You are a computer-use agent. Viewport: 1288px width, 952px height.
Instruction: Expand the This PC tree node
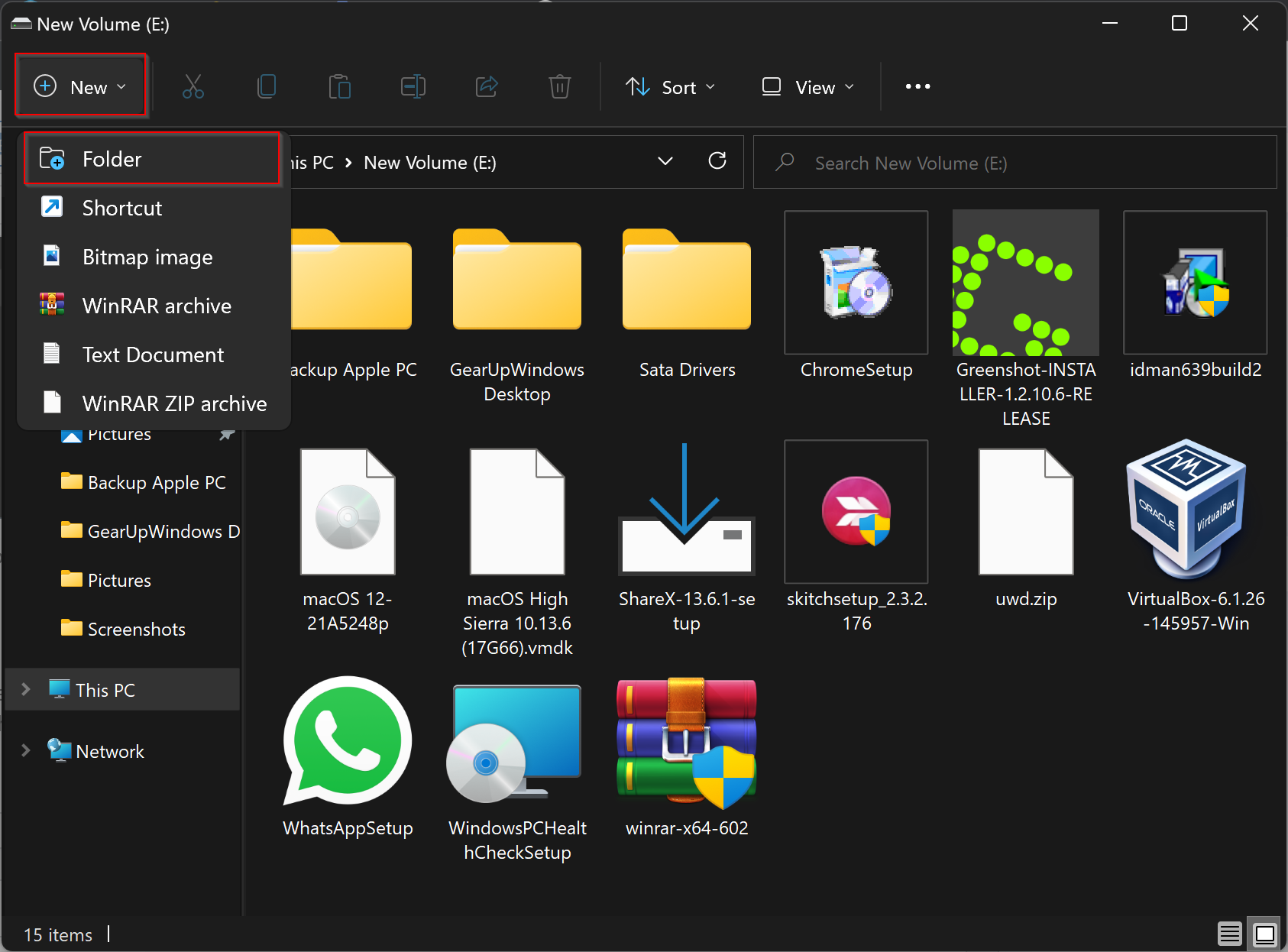click(x=26, y=689)
